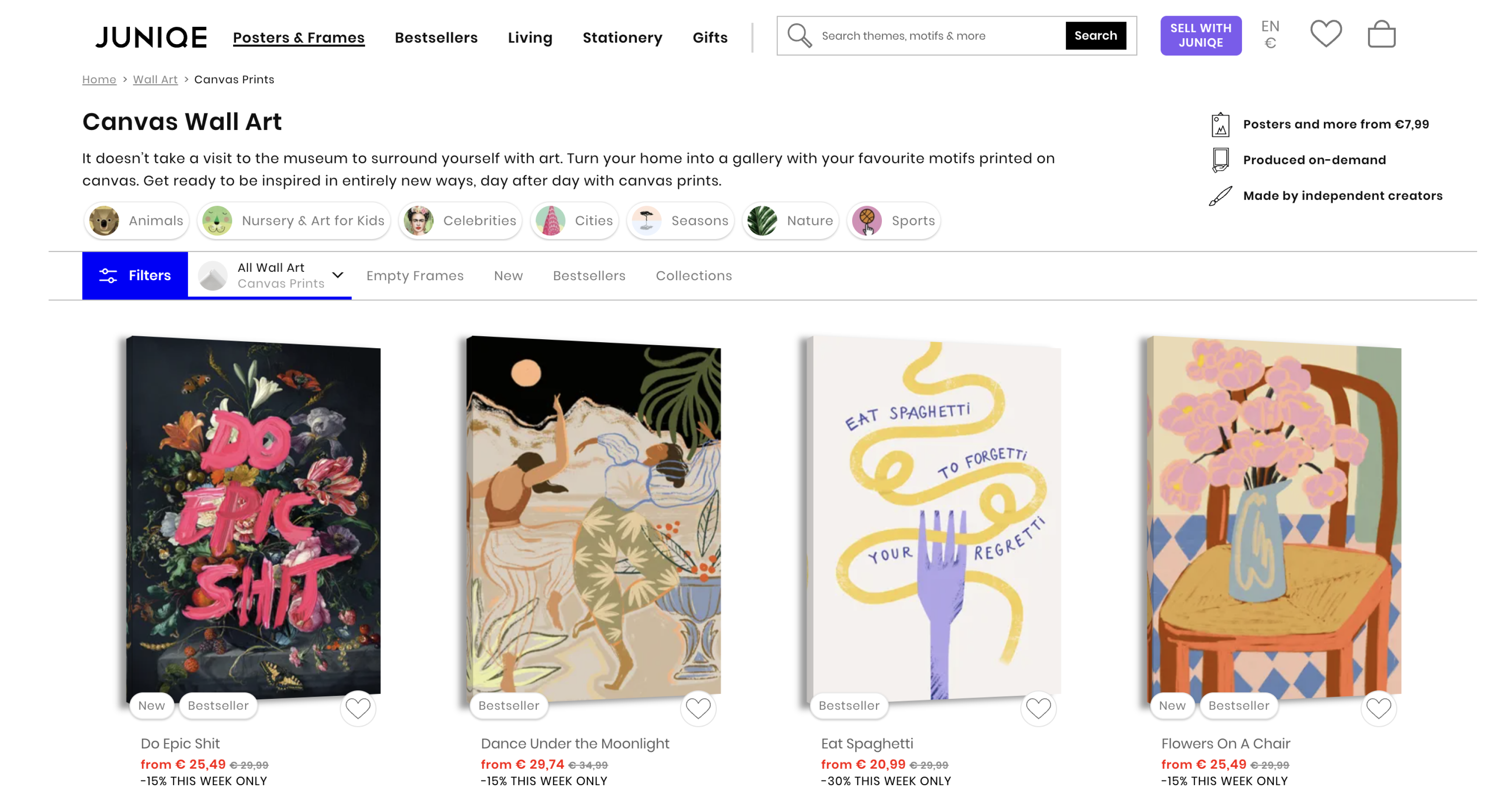Viewport: 1512px width, 805px height.
Task: Click the Sell With JUNIQE button
Action: click(1200, 35)
